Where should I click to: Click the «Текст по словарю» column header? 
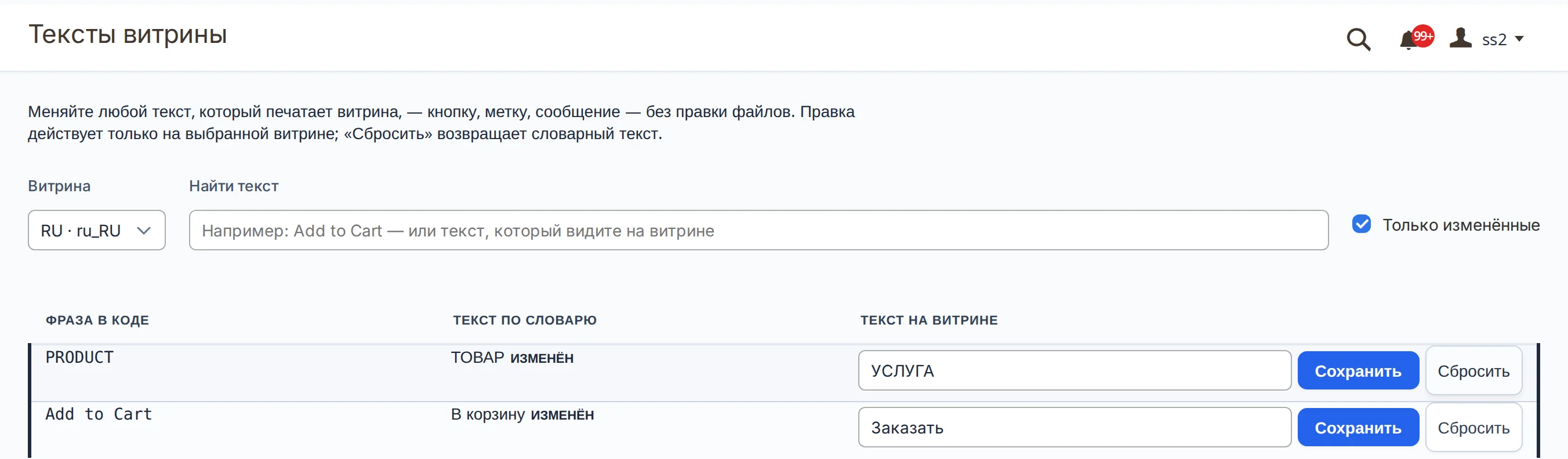(525, 320)
